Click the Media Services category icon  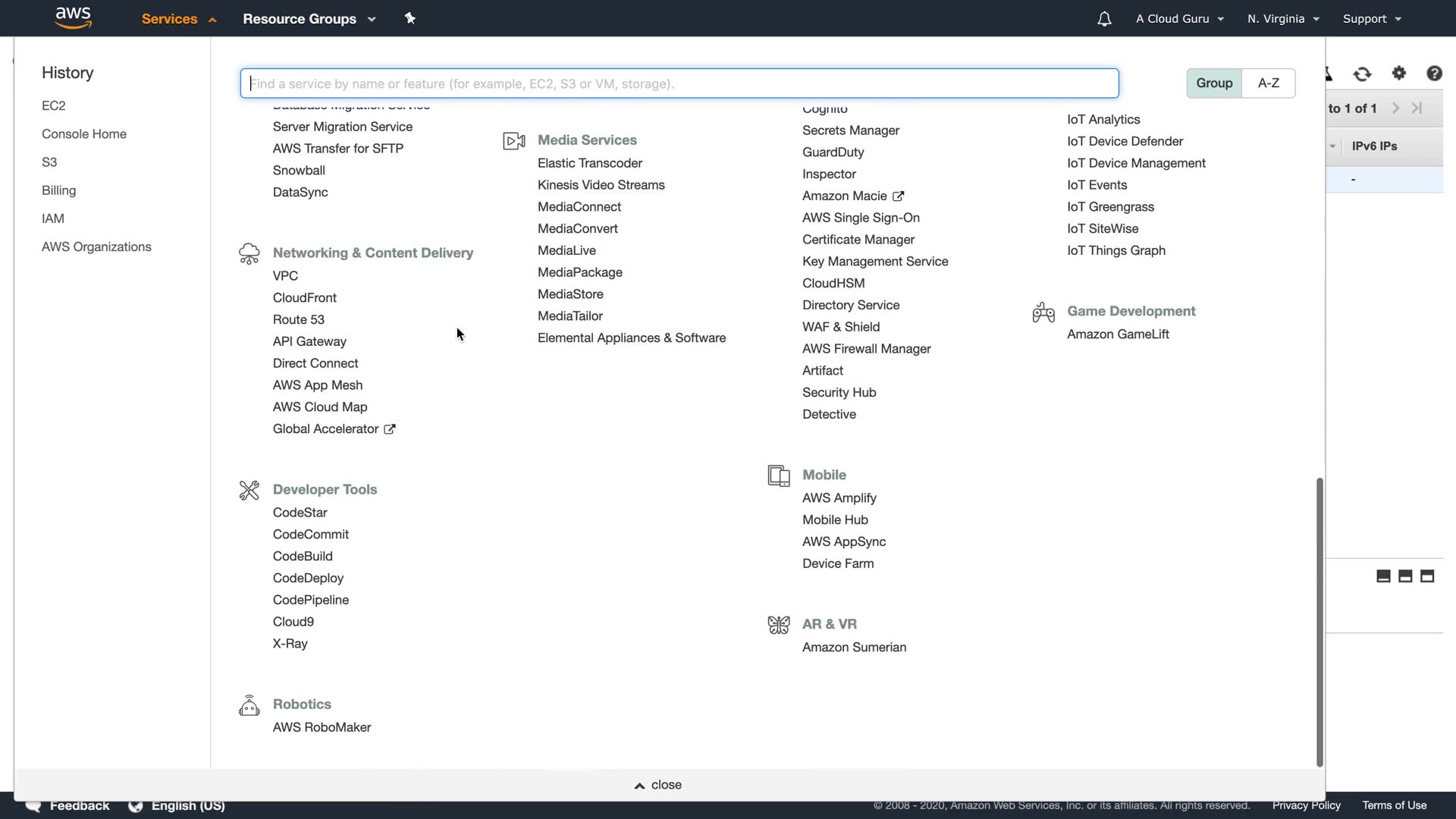(514, 141)
